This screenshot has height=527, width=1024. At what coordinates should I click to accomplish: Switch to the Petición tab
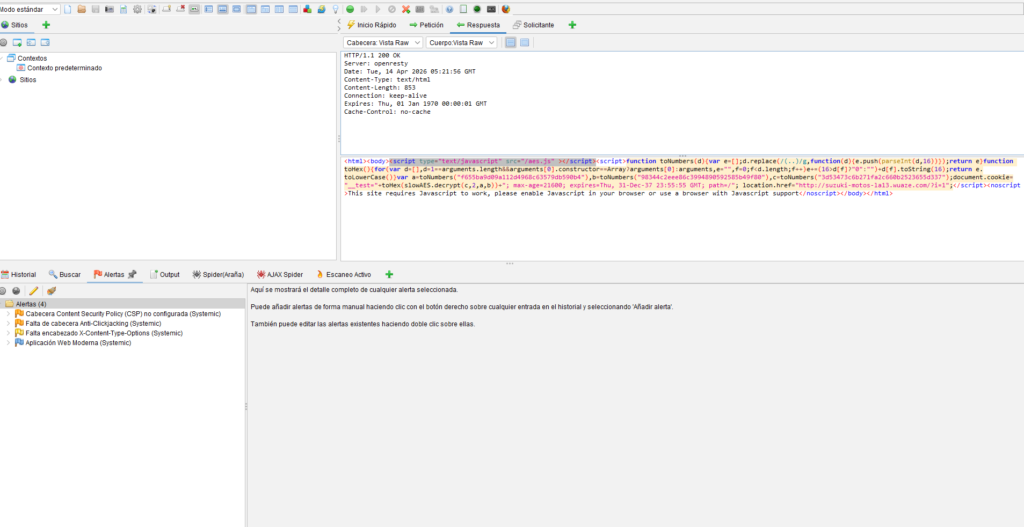[x=426, y=25]
